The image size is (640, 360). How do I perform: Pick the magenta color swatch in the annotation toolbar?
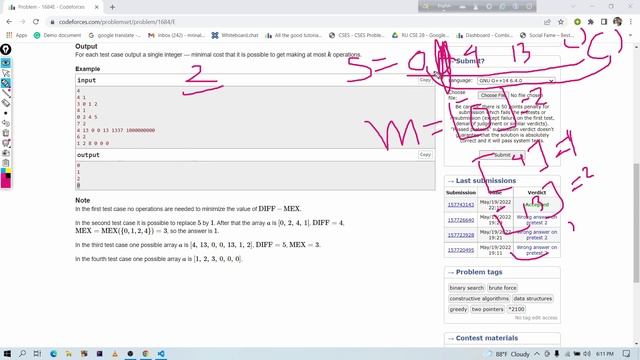pos(6,181)
